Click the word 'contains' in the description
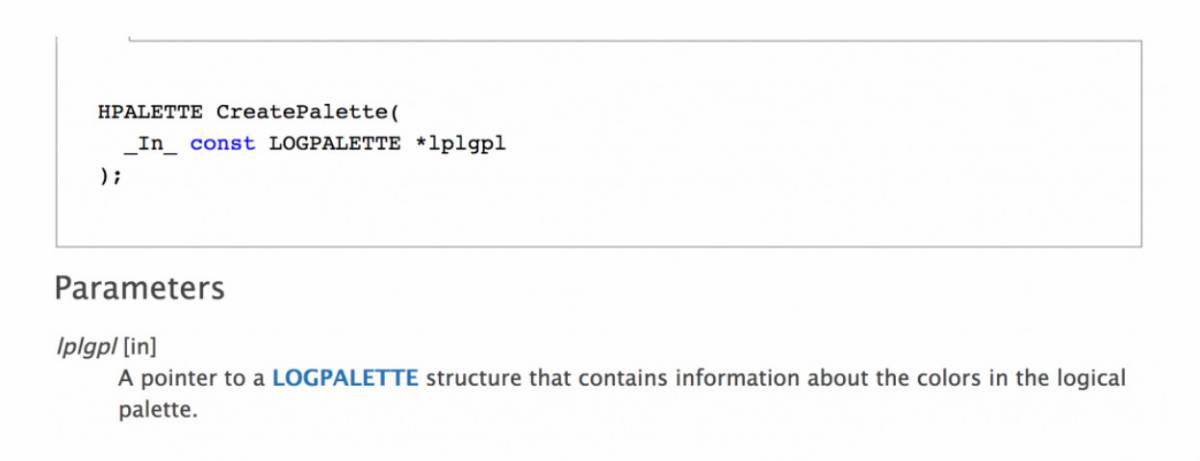This screenshot has width=1200, height=461. pyautogui.click(x=616, y=379)
